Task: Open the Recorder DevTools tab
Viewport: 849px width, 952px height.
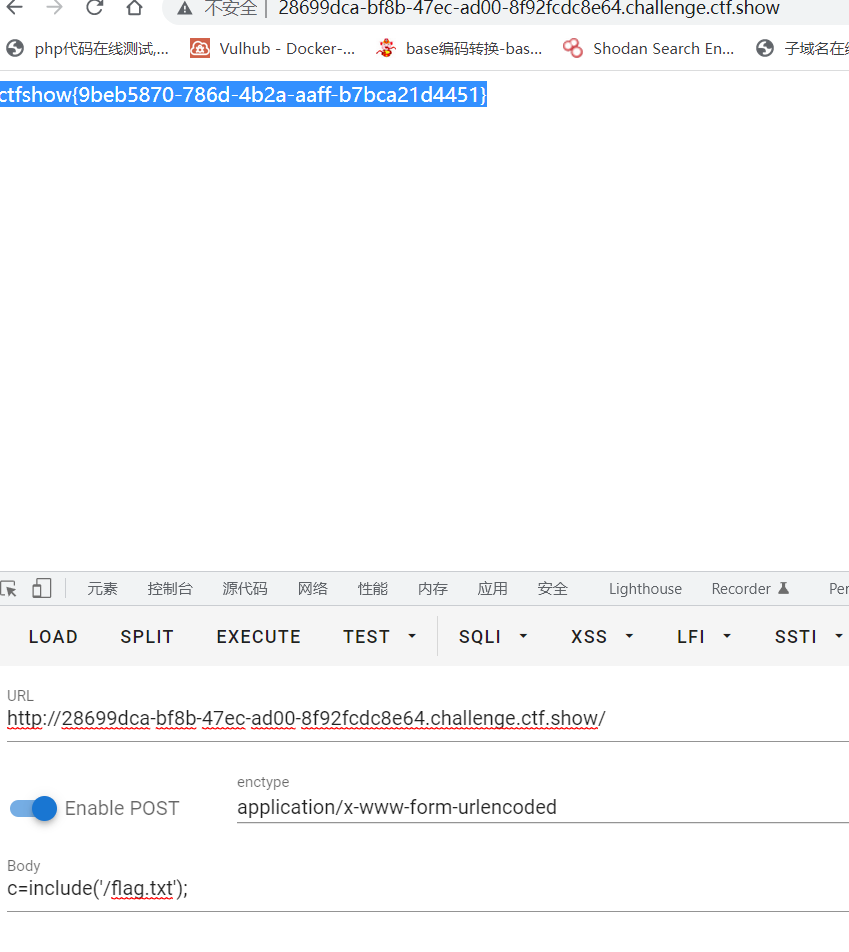Action: (750, 588)
